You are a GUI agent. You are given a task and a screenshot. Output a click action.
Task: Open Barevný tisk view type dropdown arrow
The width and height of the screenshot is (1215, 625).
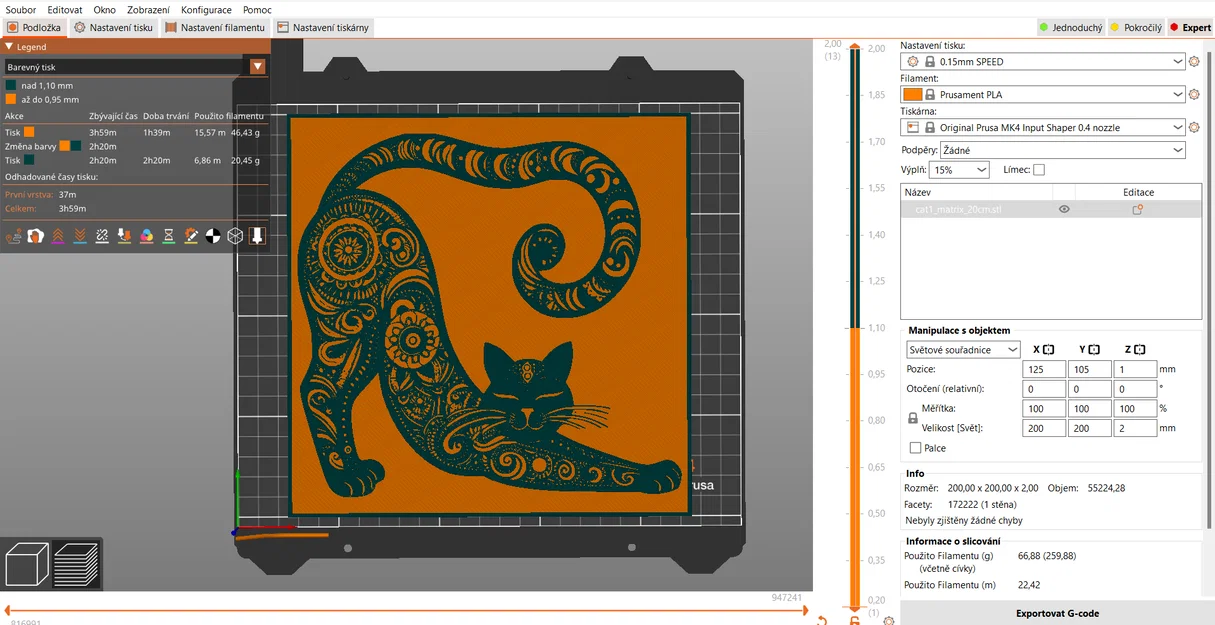pyautogui.click(x=258, y=67)
